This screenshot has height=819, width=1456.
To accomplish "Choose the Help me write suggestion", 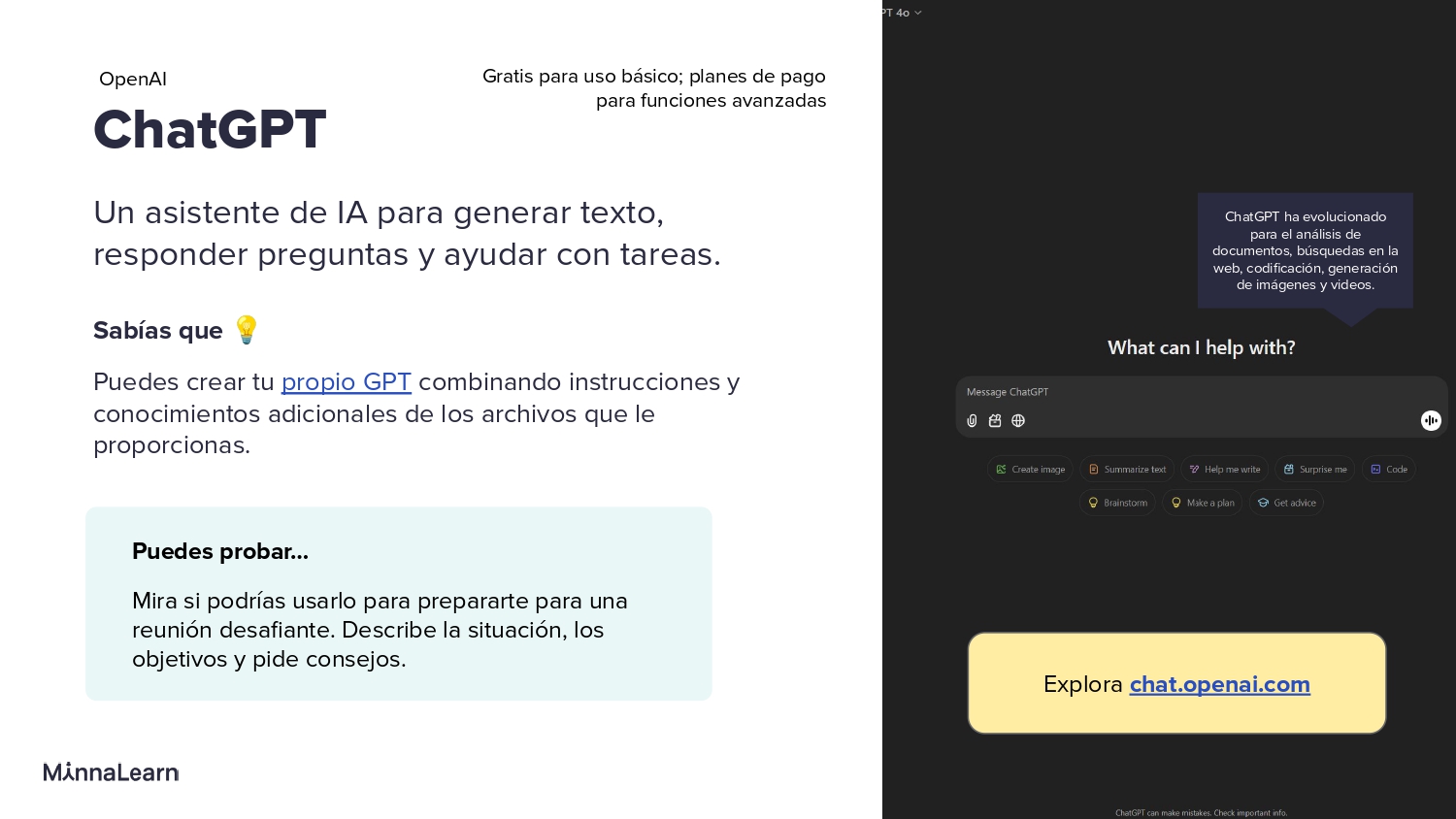I will click(x=1225, y=470).
